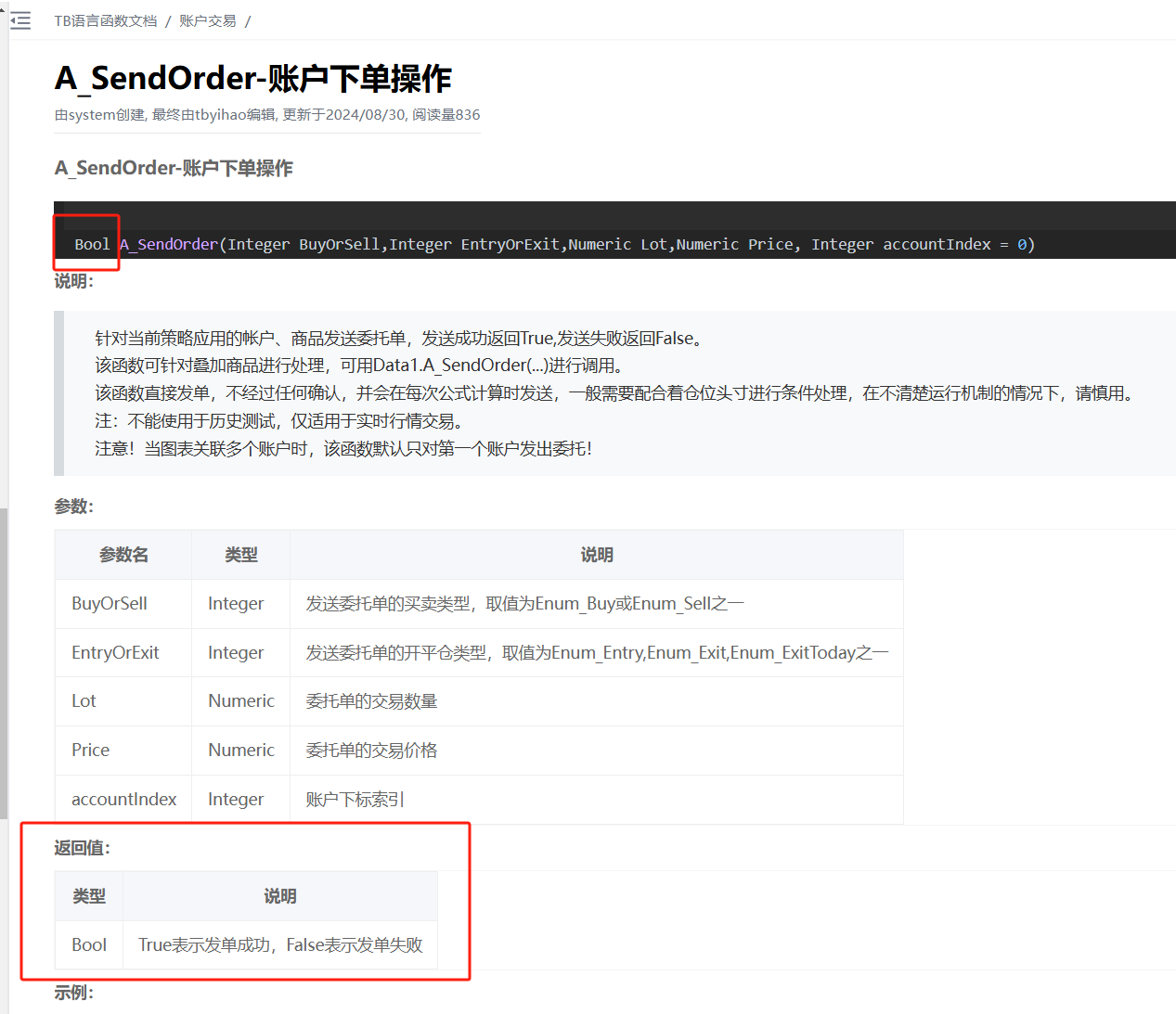Viewport: 1176px width, 1014px height.
Task: Click the Bool return type in code block
Action: pos(92,244)
